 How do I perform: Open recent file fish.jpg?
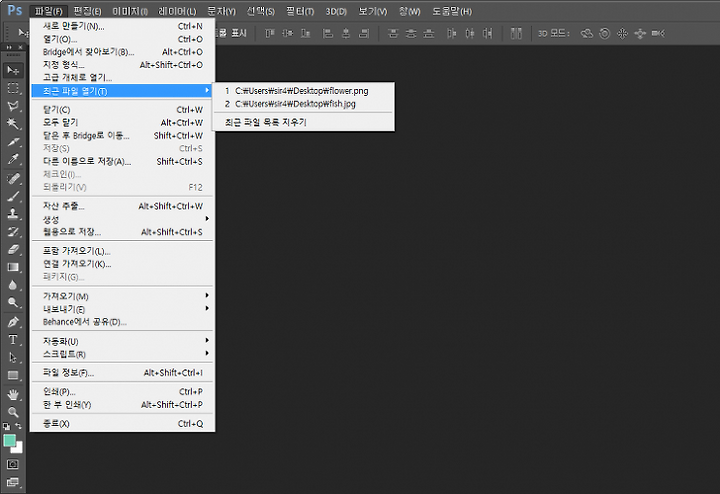tap(303, 104)
